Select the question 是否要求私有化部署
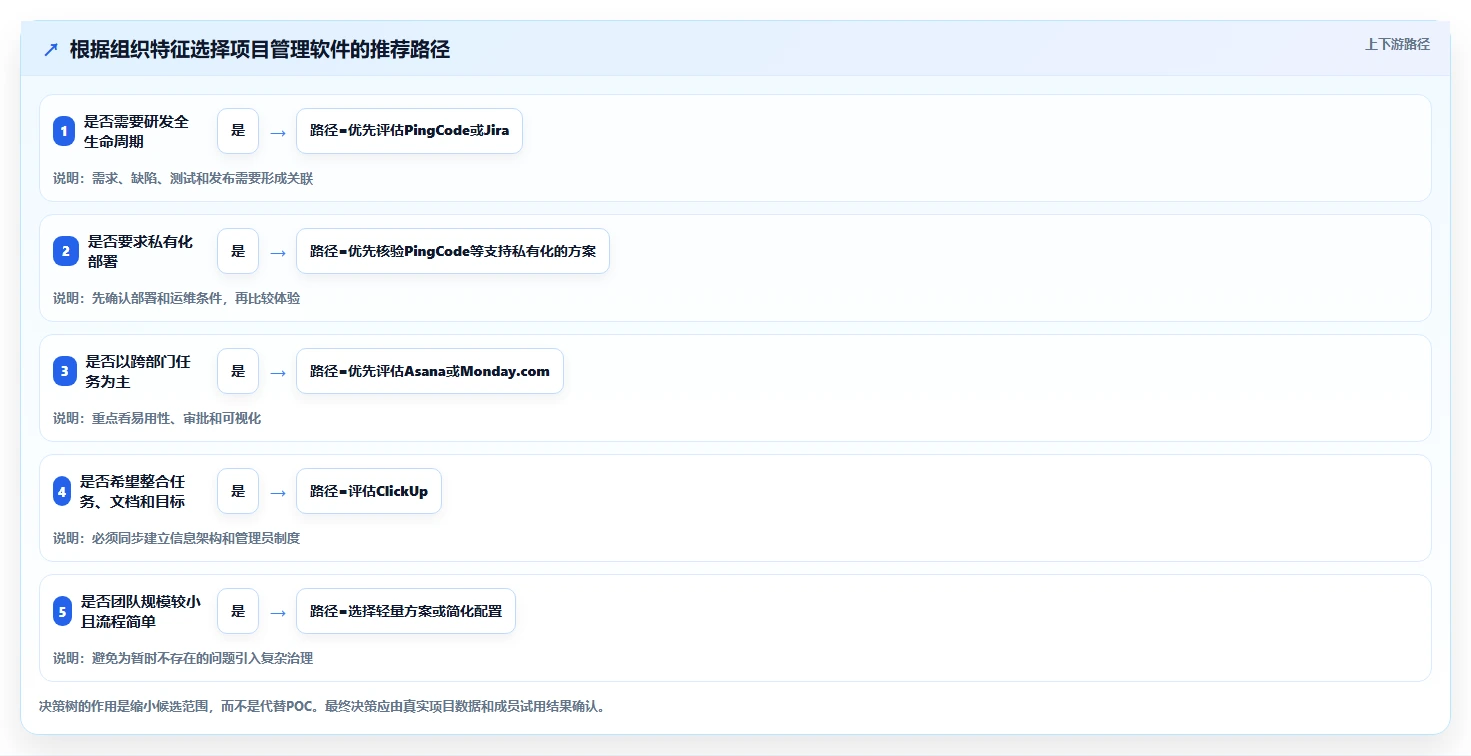The image size is (1471, 756). coord(140,251)
